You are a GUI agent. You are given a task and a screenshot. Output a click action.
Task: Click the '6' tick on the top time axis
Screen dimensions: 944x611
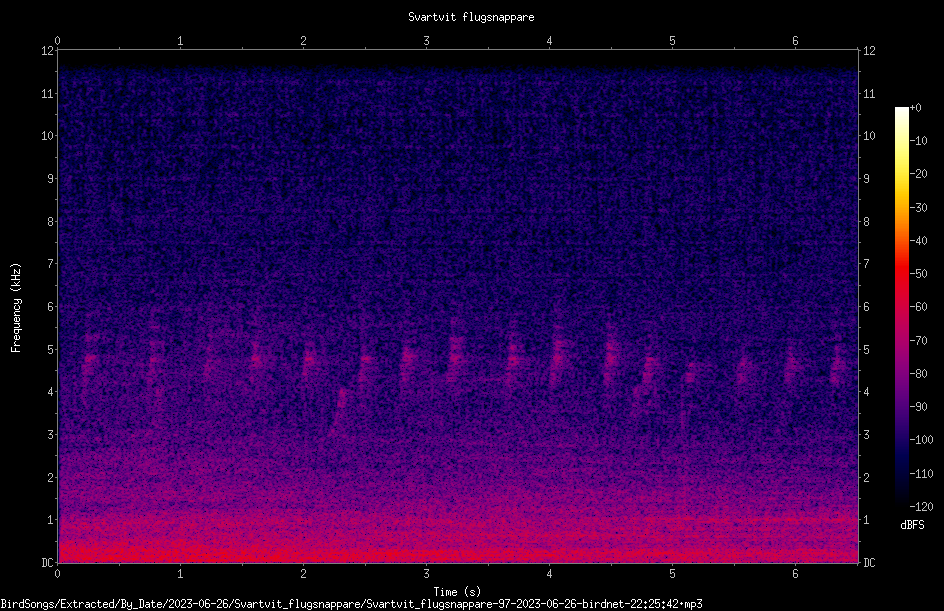tap(795, 41)
